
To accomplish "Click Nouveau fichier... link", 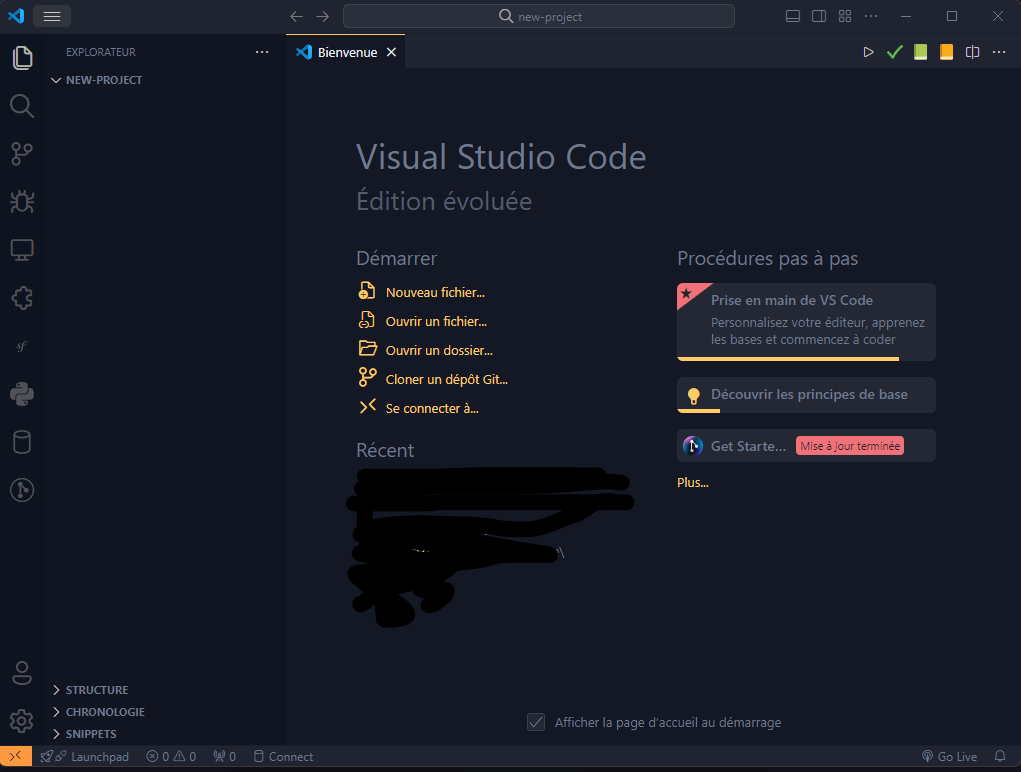I will (x=435, y=293).
